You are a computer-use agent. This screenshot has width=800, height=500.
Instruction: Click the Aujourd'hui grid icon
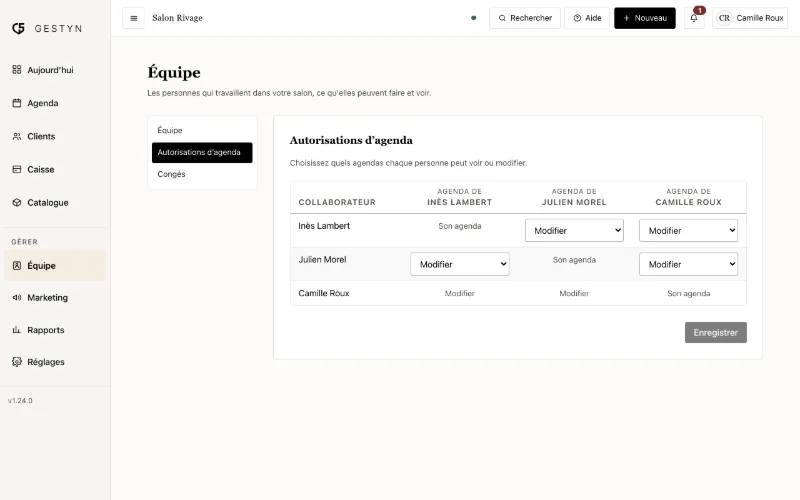click(17, 69)
